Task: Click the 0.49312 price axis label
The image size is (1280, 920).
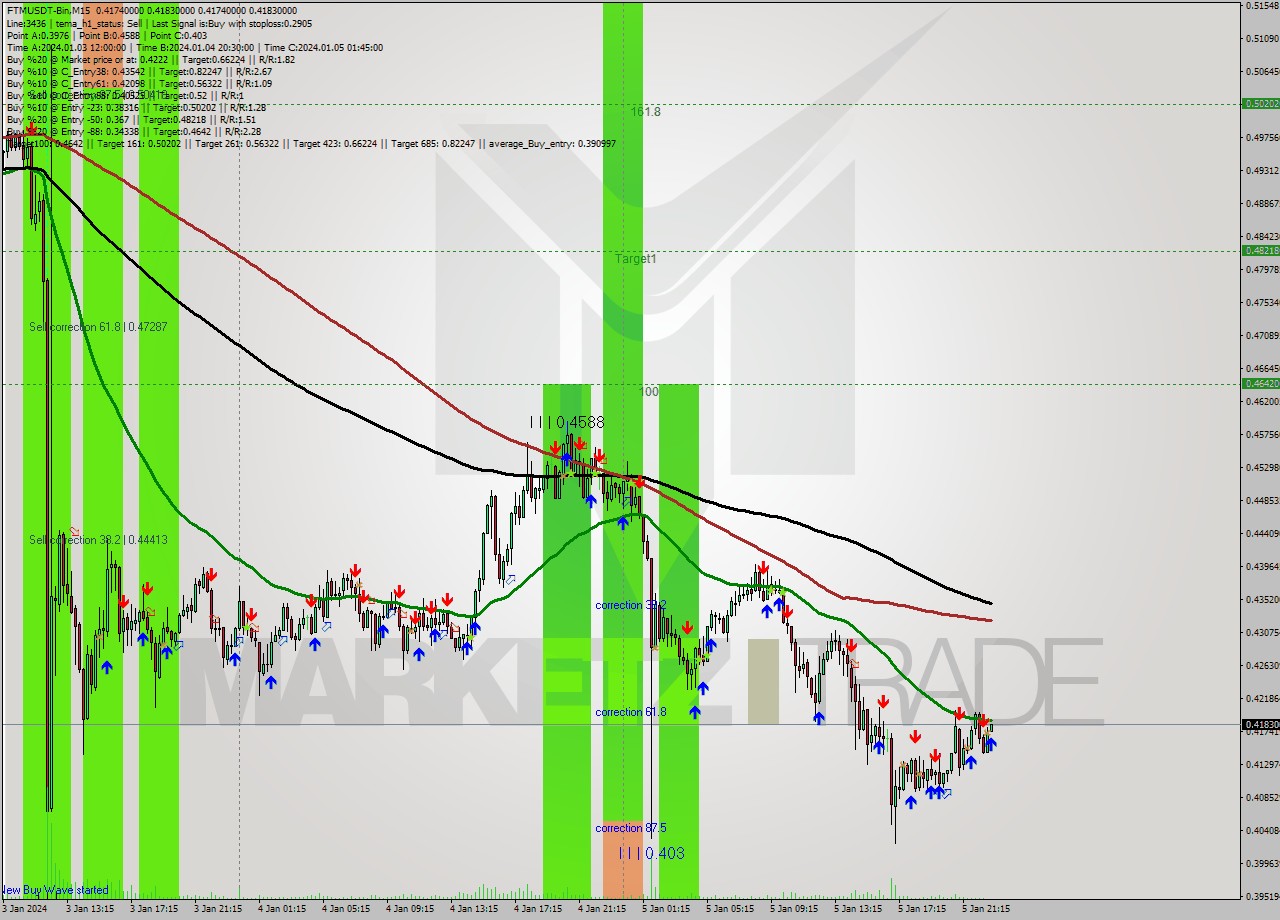Action: coord(1262,171)
